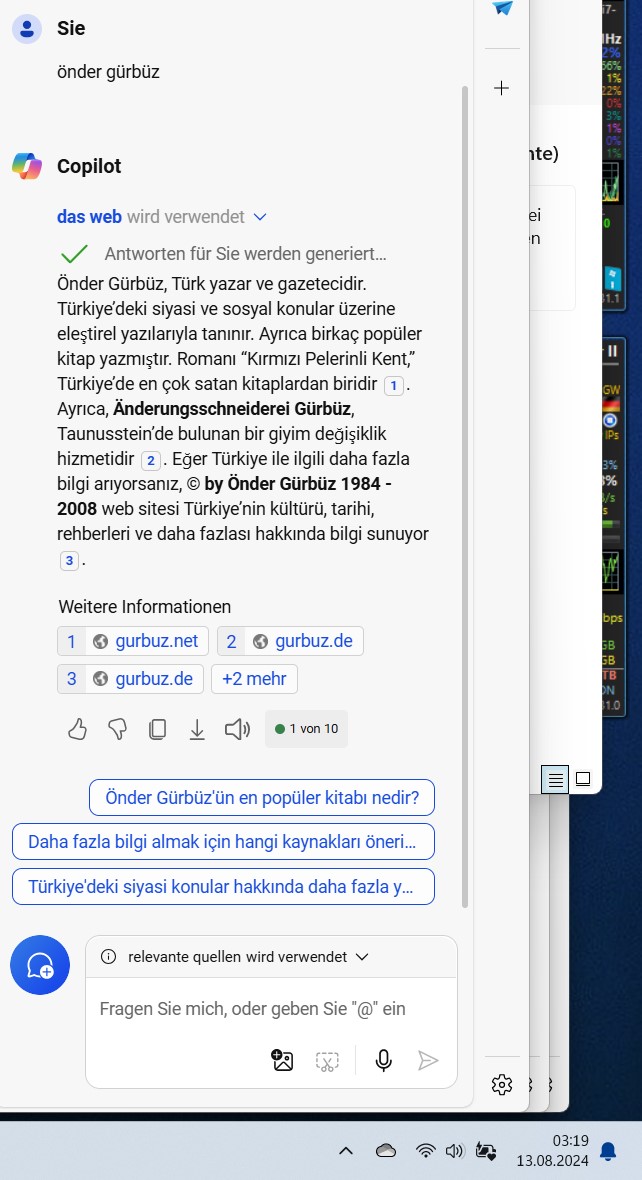The height and width of the screenshot is (1180, 642).
Task: Select suggestion 'Önder Gürbüz'ün en popüler kitabı nedir?'
Action: 262,798
